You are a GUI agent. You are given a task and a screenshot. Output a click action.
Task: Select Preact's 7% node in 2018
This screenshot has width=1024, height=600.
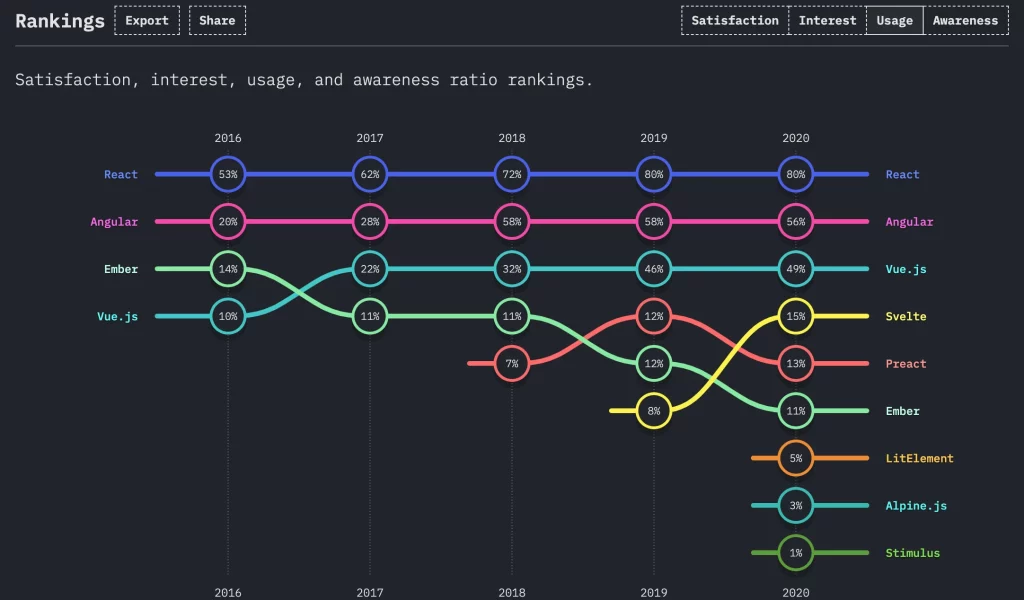512,363
